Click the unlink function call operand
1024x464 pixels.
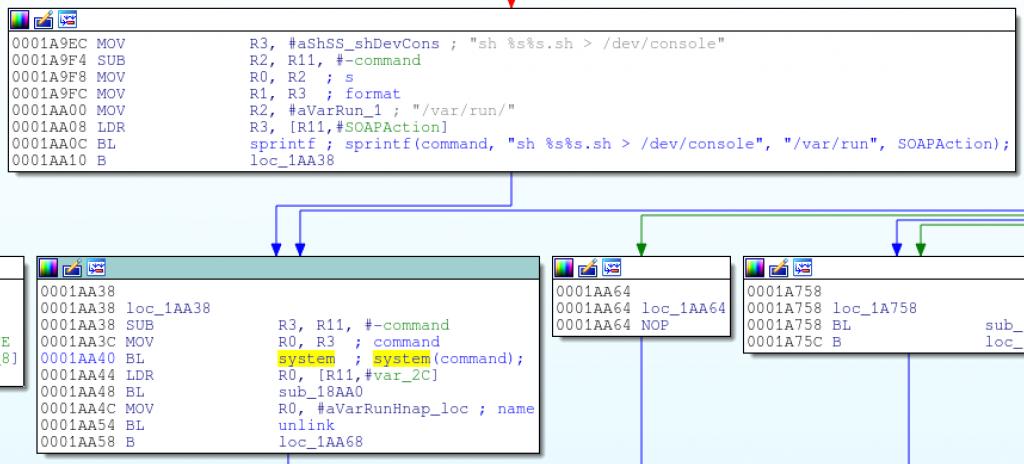coord(299,425)
